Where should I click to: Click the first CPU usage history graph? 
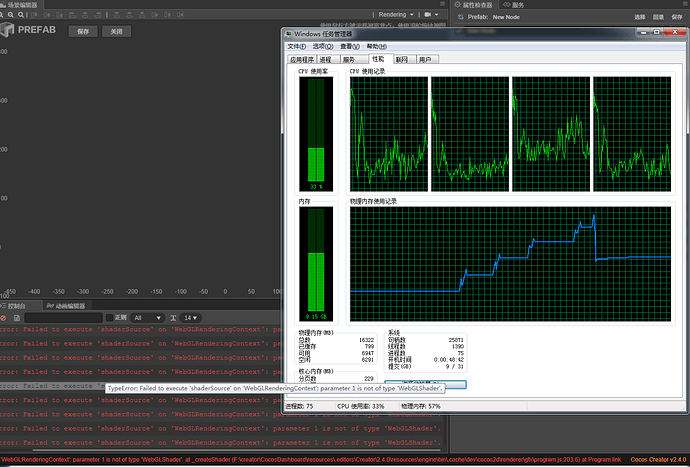point(389,134)
